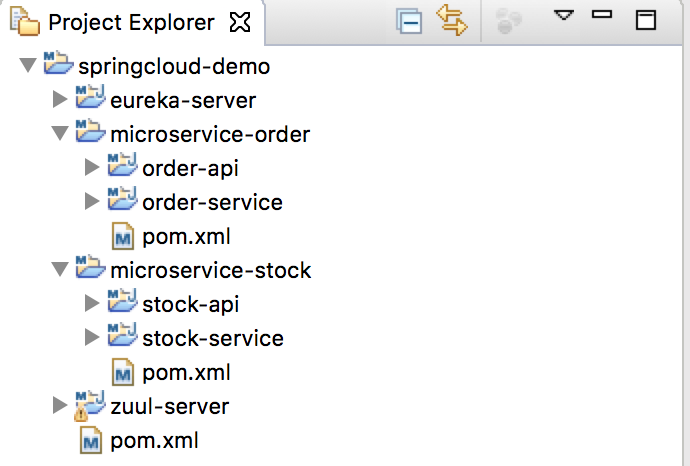Minimize the Project Explorer view

[601, 17]
